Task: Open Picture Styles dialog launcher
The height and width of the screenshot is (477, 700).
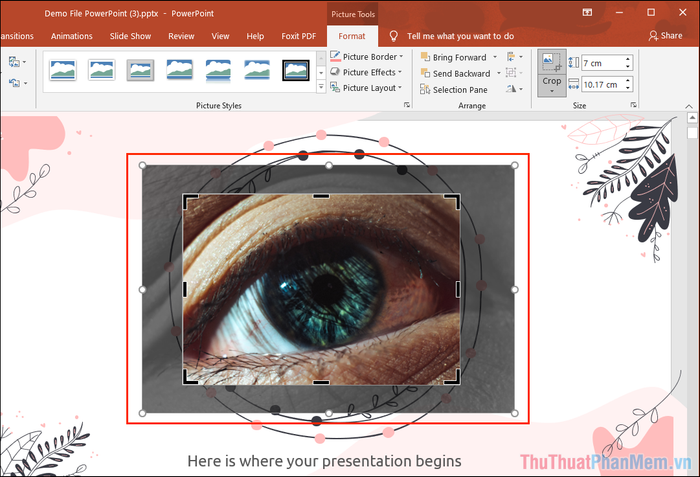Action: point(407,105)
